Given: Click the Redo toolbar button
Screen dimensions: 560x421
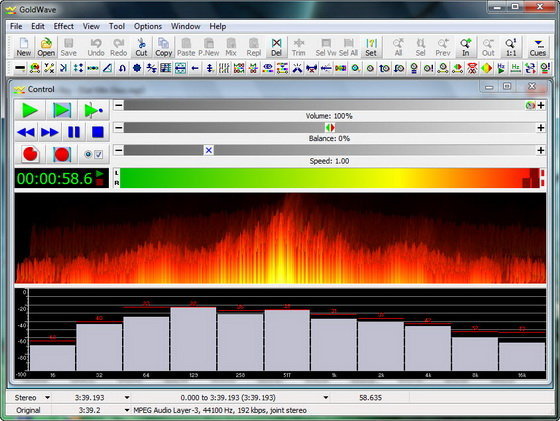Looking at the screenshot, I should [119, 47].
